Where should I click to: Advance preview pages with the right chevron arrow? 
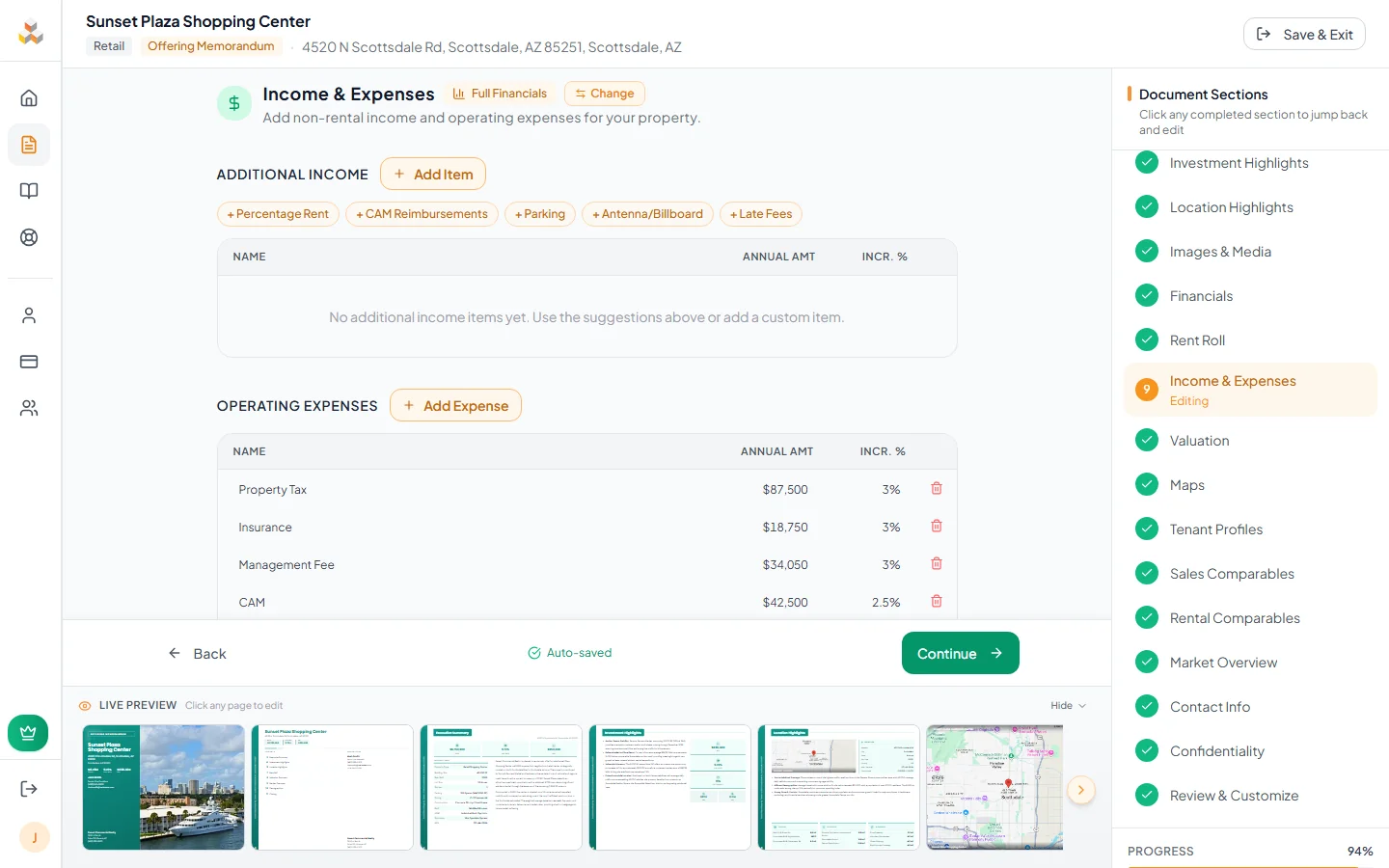tap(1081, 789)
